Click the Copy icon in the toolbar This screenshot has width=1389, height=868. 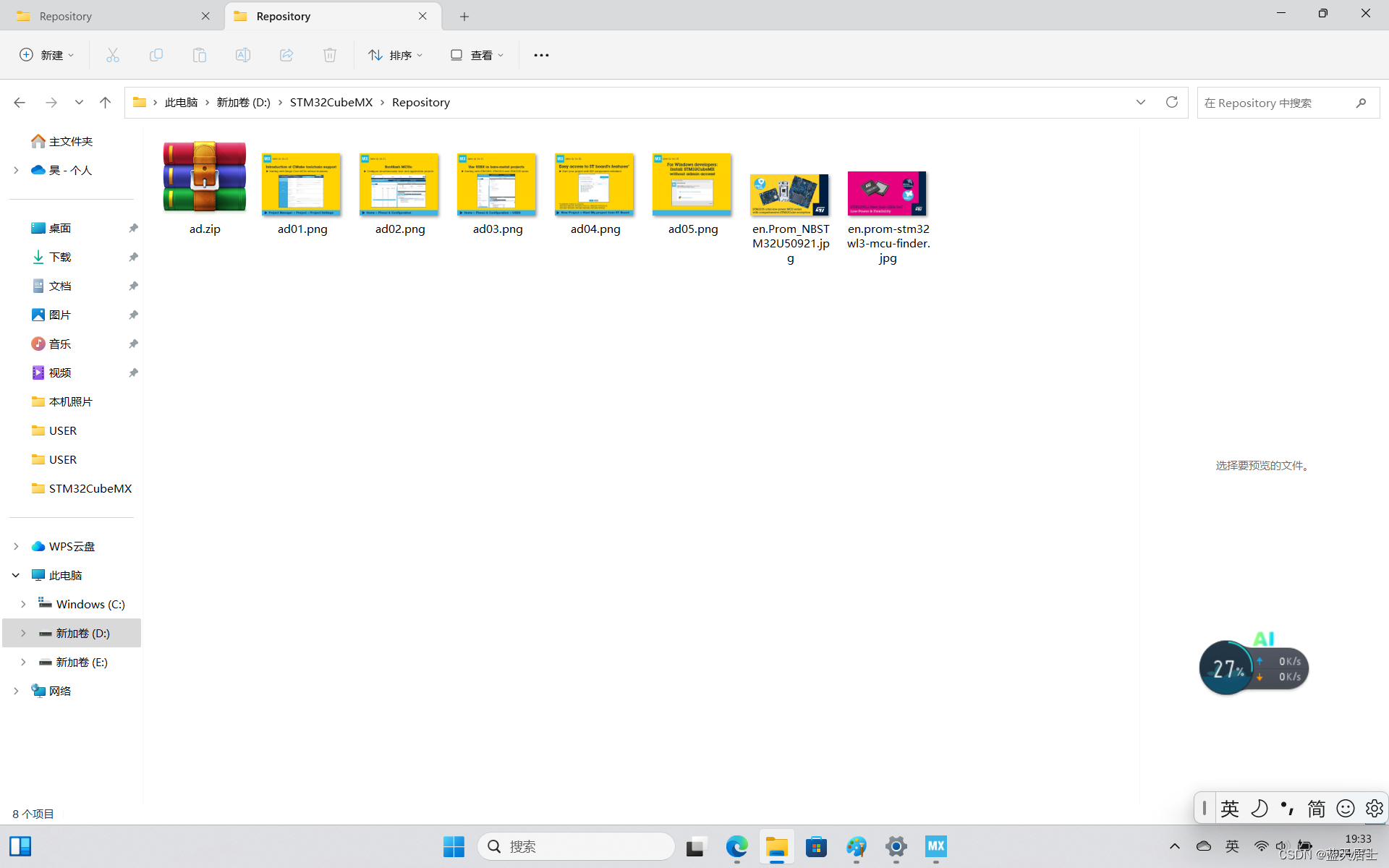(x=156, y=55)
